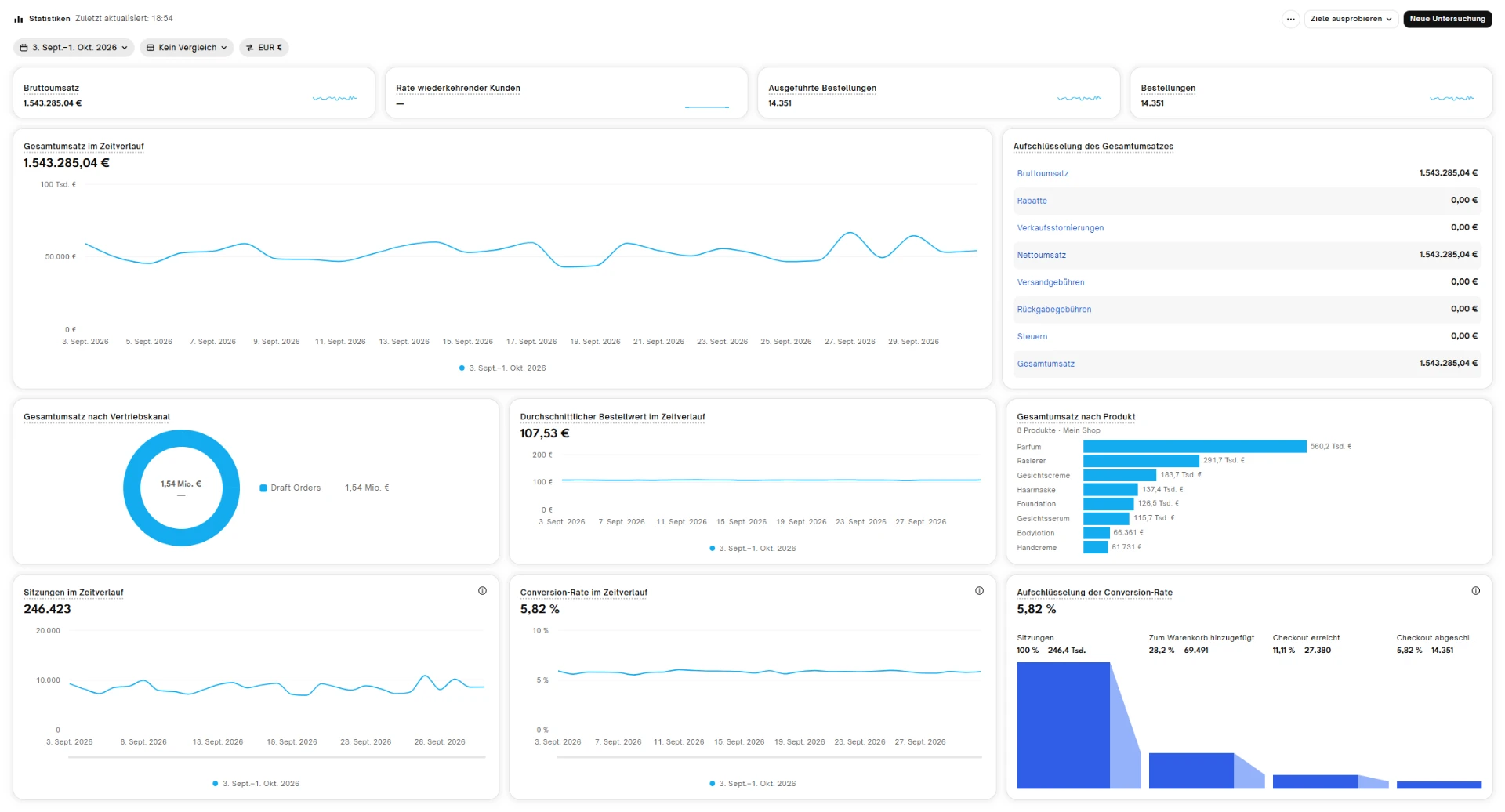Open the Steuern link
The image size is (1505, 812).
click(x=1032, y=336)
